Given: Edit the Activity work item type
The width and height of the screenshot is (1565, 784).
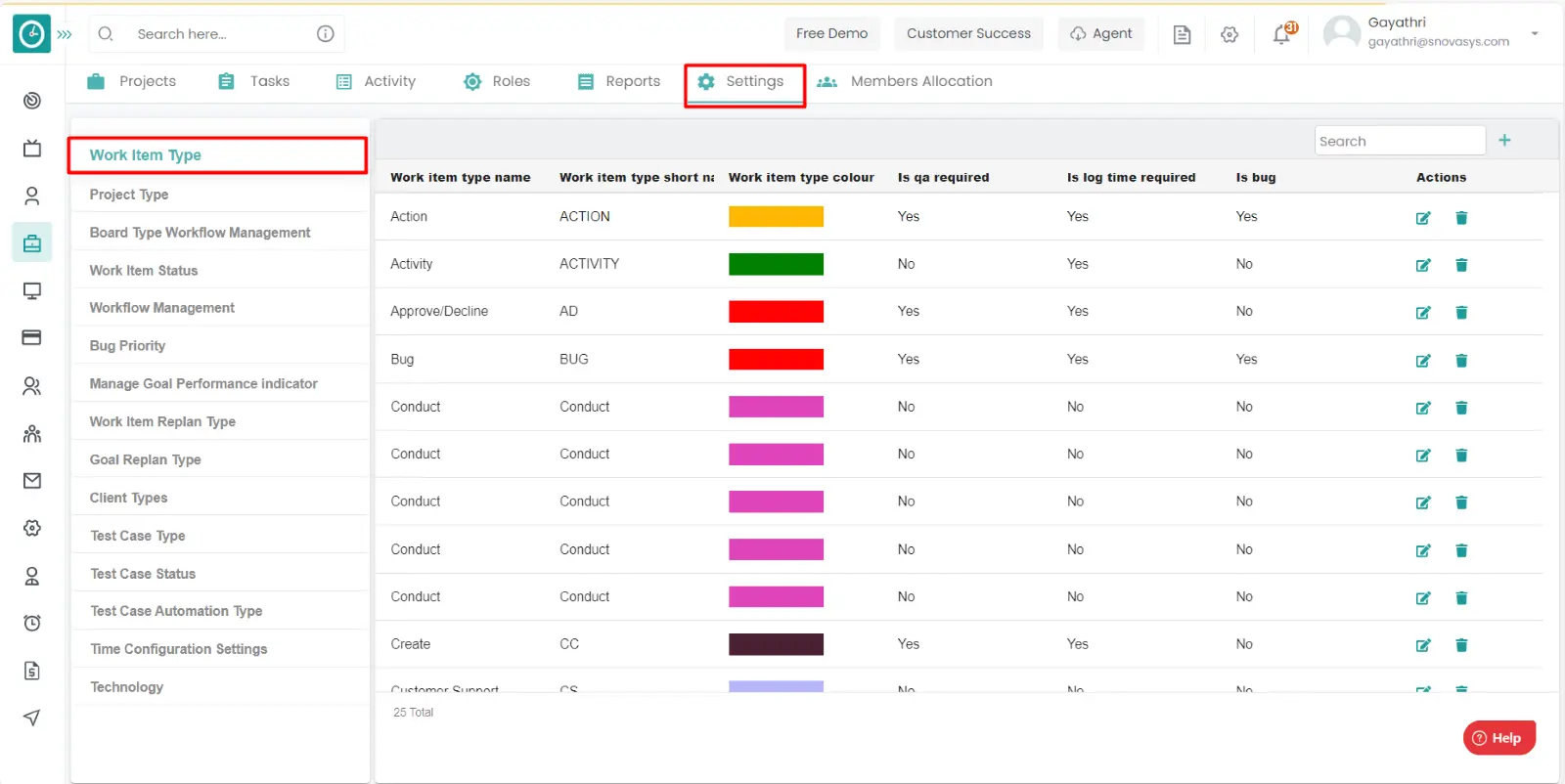Looking at the screenshot, I should 1423,265.
